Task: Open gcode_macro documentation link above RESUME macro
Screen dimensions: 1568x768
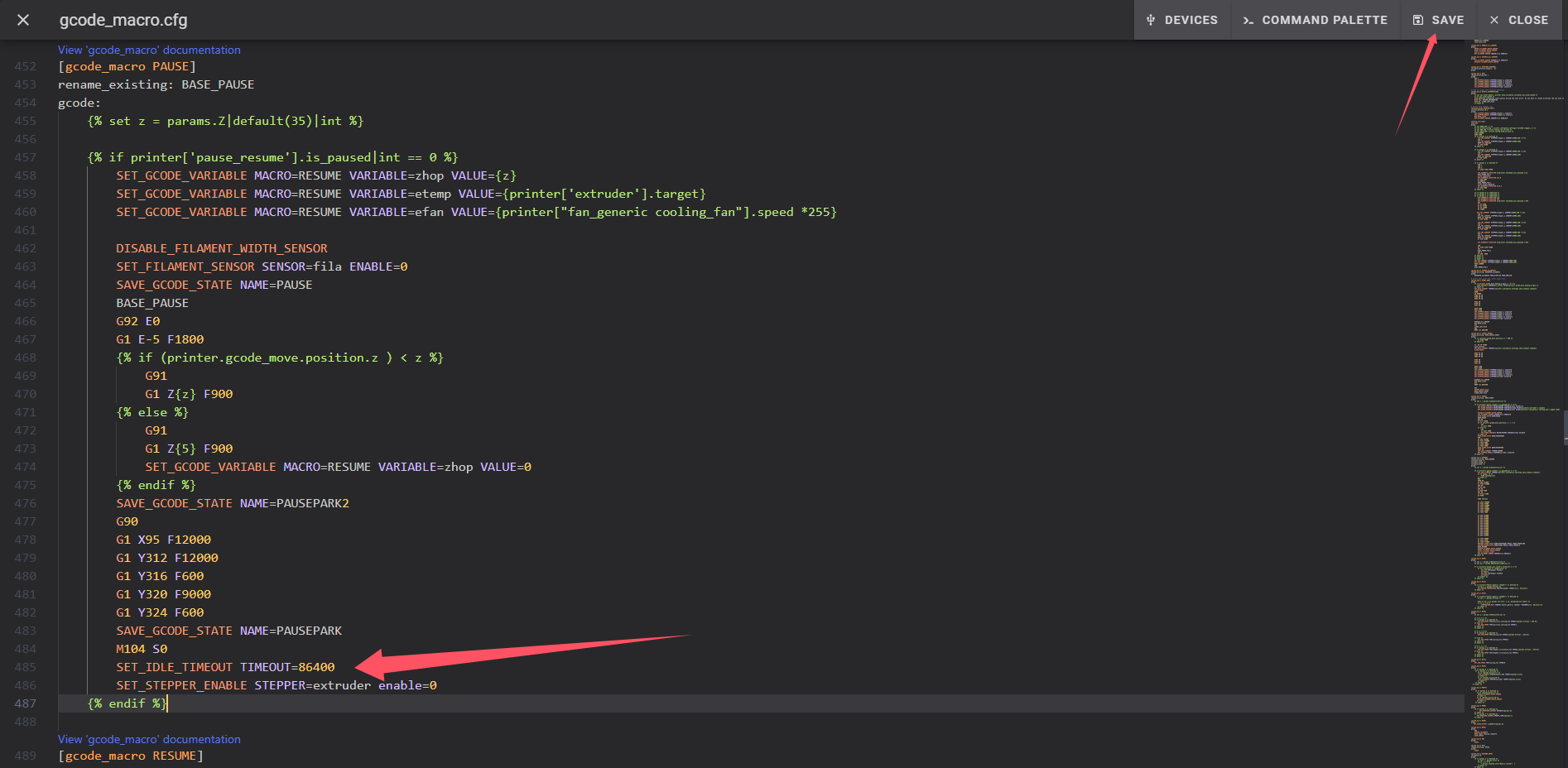Action: 149,739
